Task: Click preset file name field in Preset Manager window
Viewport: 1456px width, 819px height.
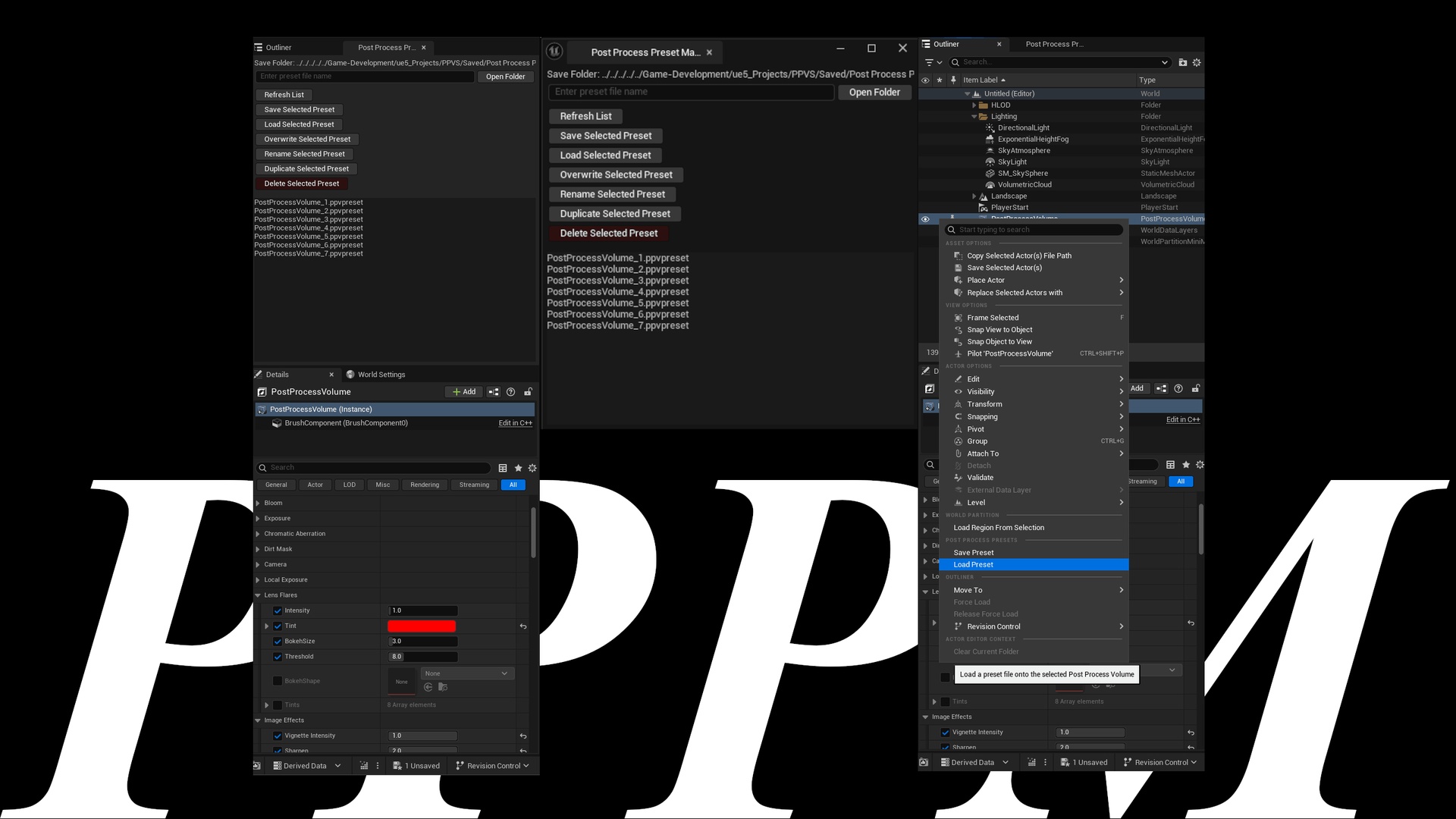Action: tap(691, 92)
